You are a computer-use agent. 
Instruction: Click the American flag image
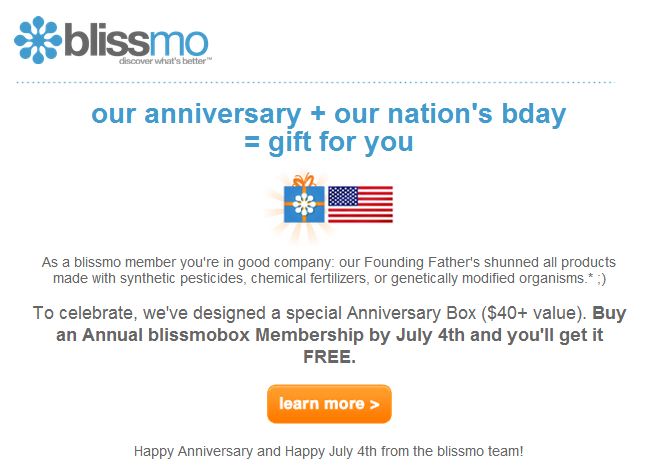[x=360, y=204]
